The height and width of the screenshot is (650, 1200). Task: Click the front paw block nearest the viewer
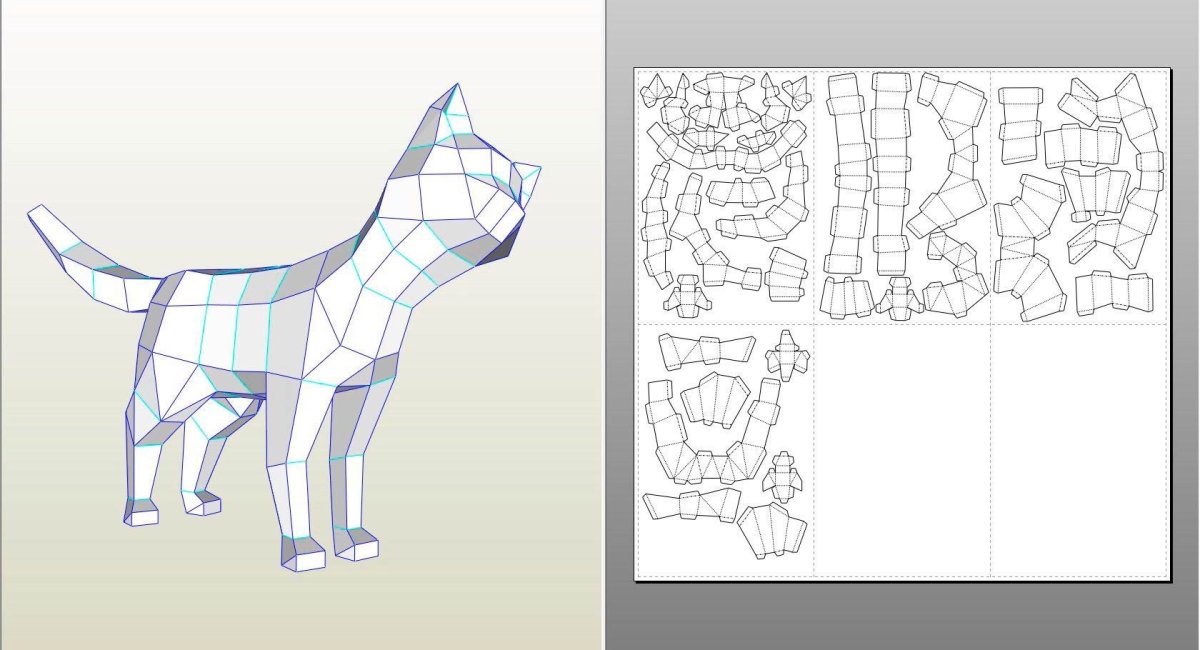(304, 553)
